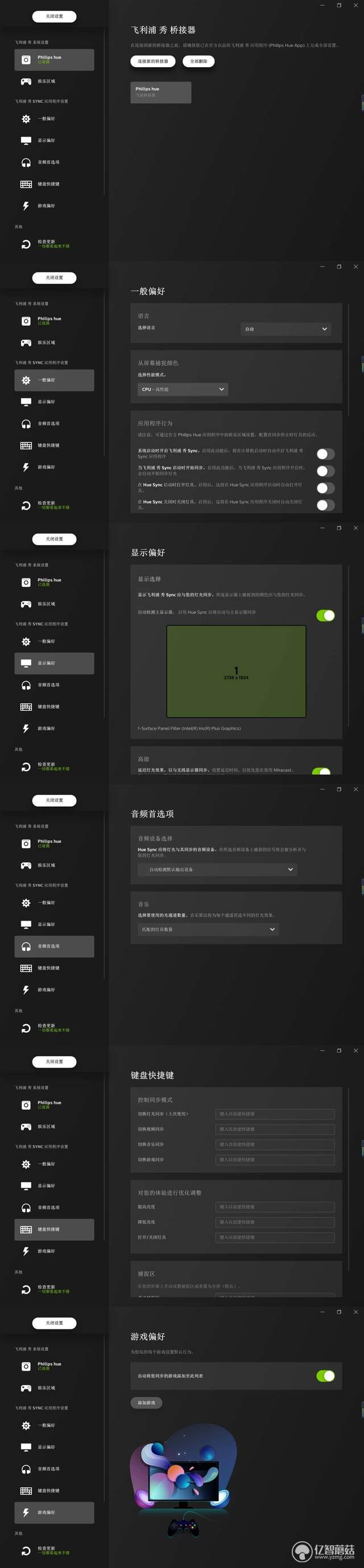This screenshot has height=1568, width=364.
Task: Click the 添加游戏 button
Action: click(x=146, y=1403)
